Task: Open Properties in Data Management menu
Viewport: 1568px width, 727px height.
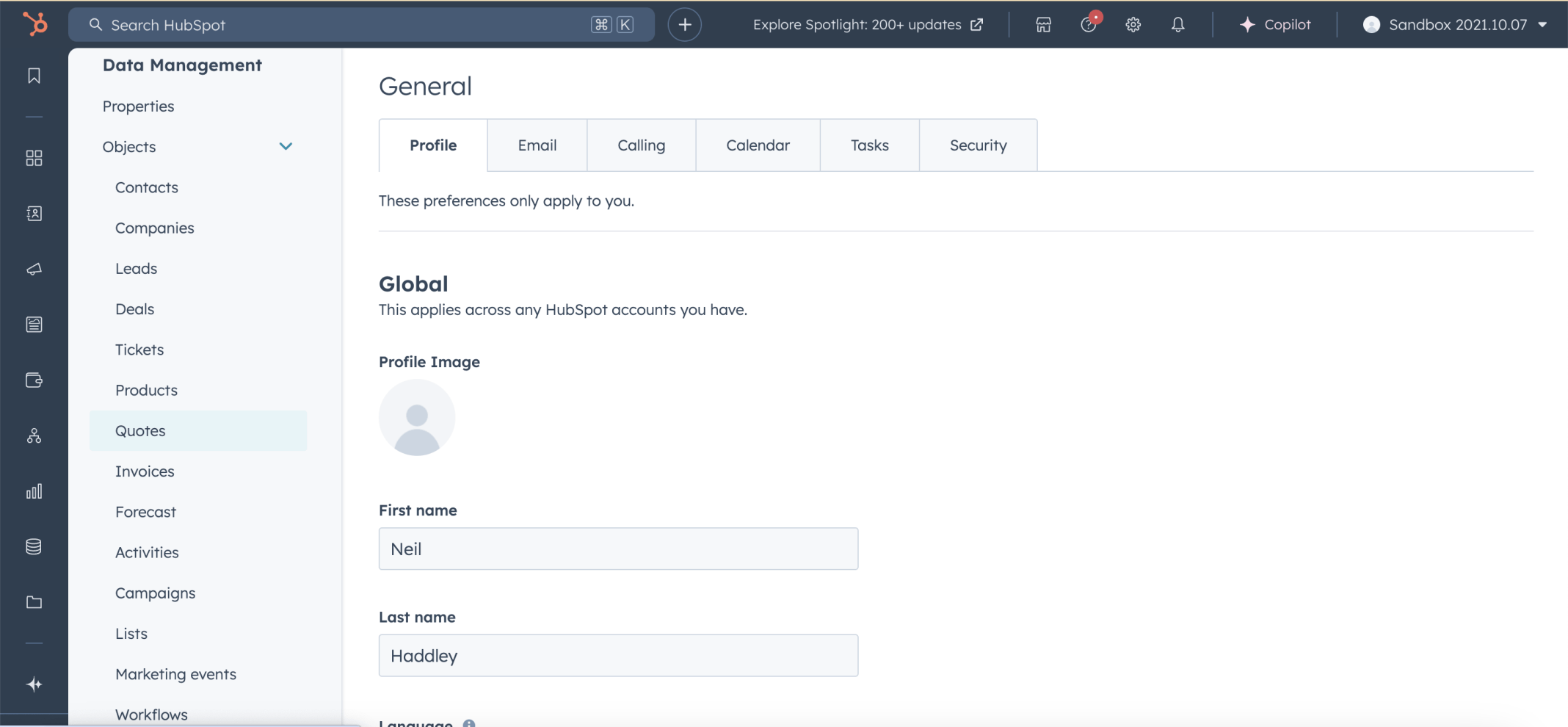Action: pyautogui.click(x=138, y=106)
